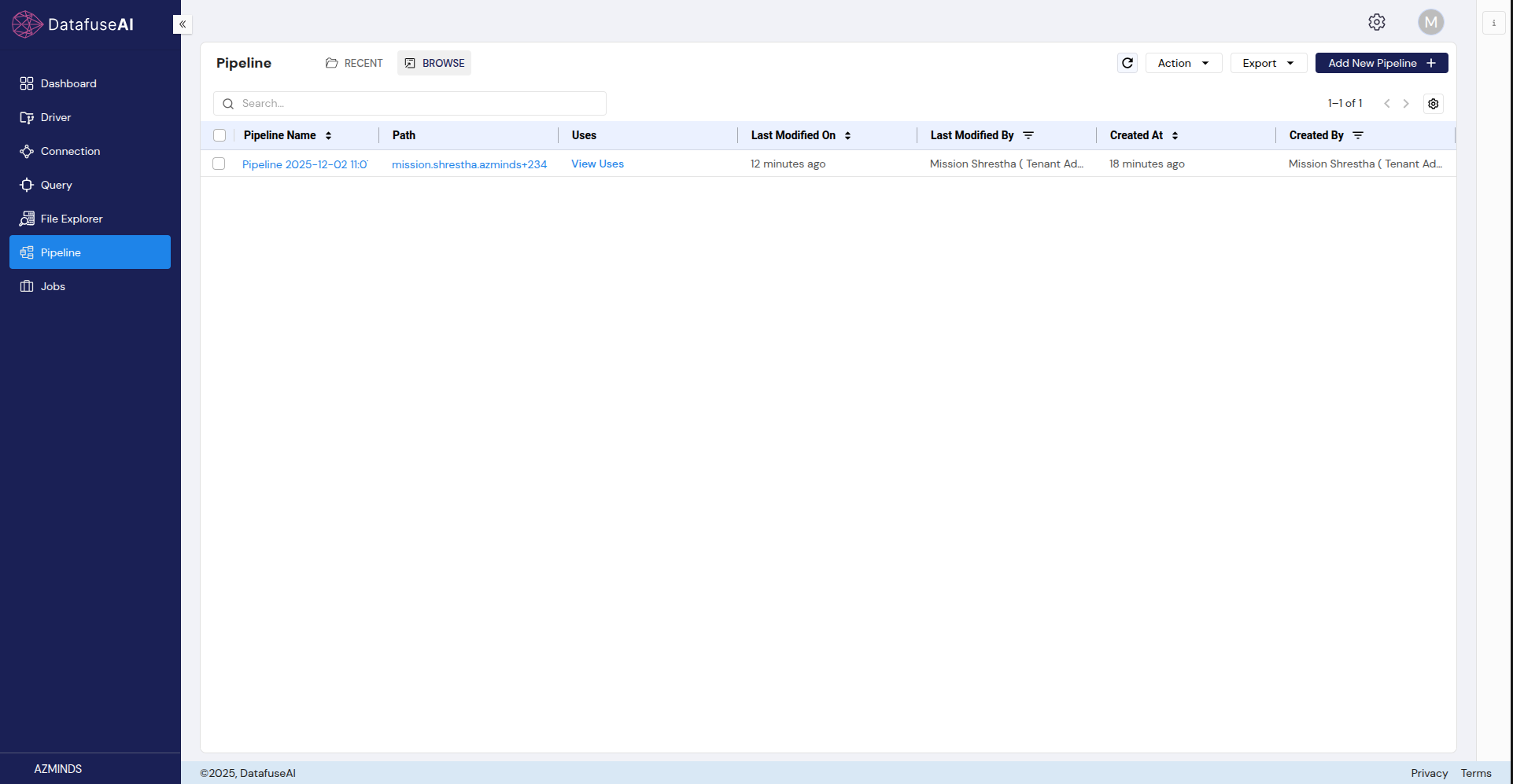Open Jobs in the sidebar menu
The width and height of the screenshot is (1513, 784).
click(x=53, y=286)
